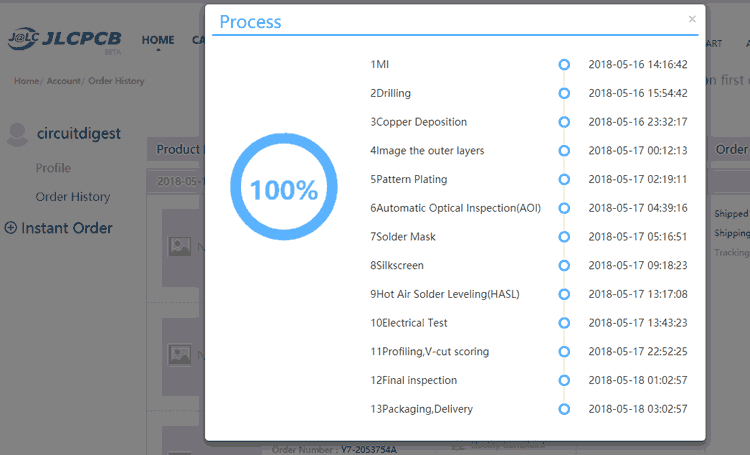
Task: Click the step marker for 1MI
Action: tap(564, 65)
